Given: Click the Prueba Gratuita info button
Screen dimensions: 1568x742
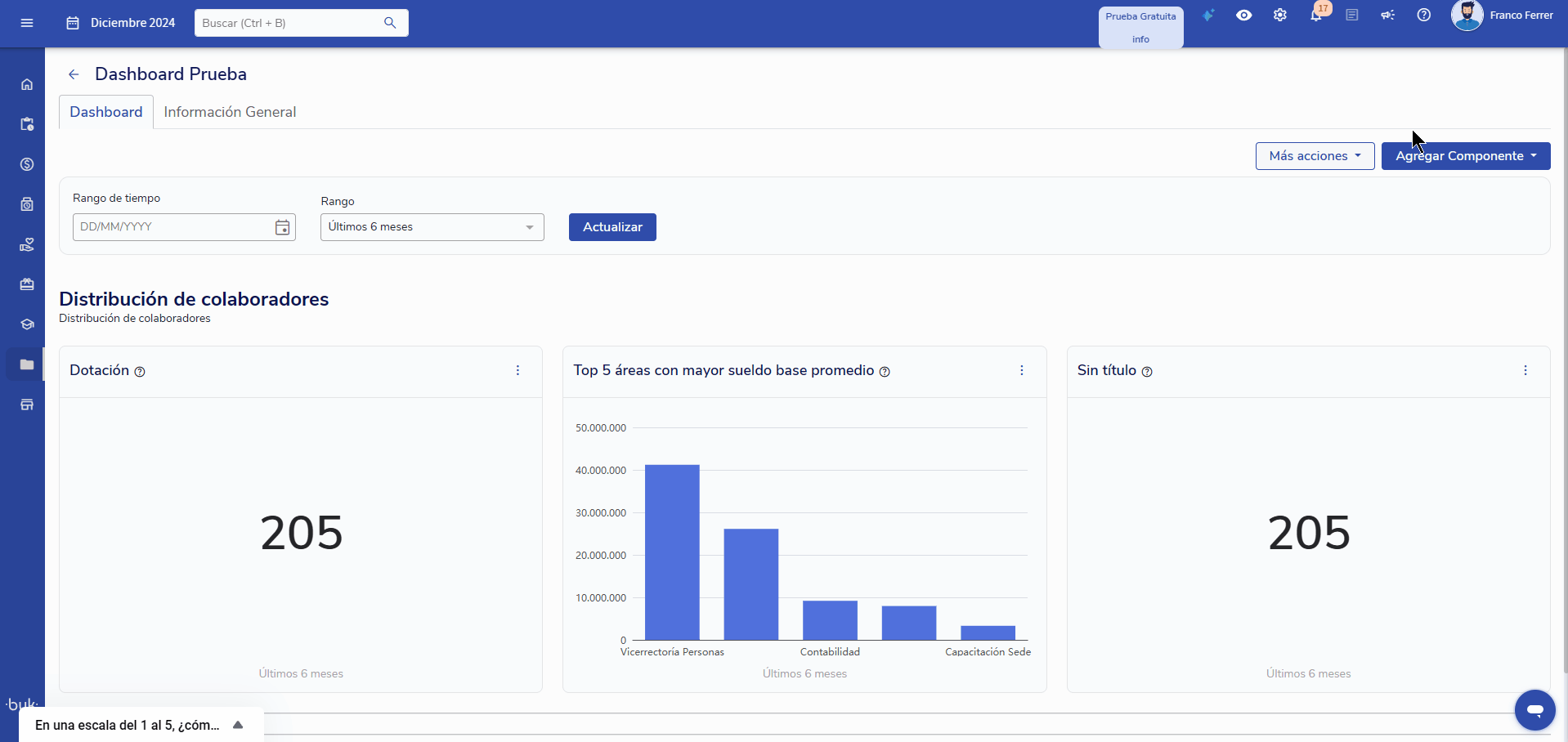Looking at the screenshot, I should pos(1140,28).
